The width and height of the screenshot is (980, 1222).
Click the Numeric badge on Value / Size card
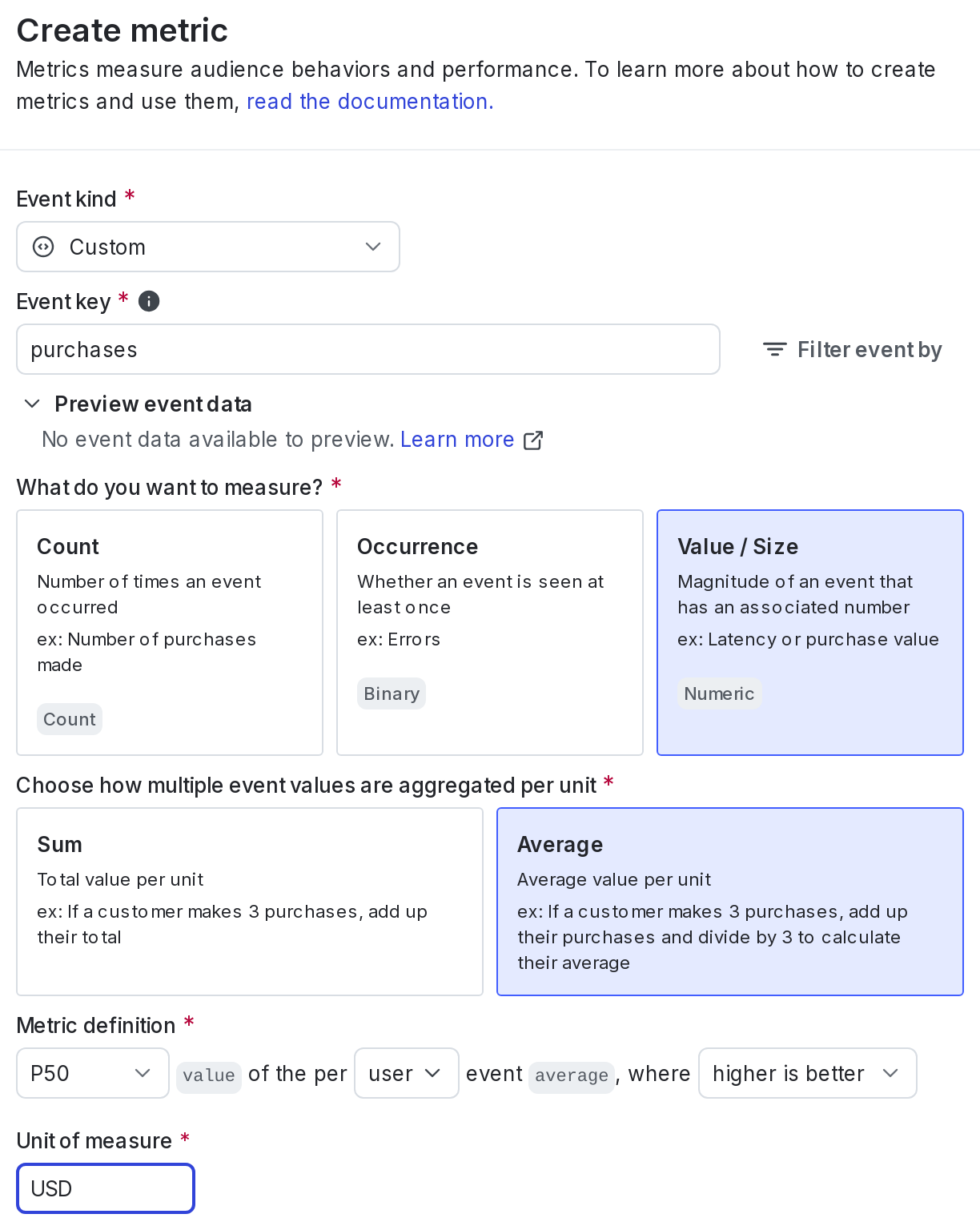(x=718, y=693)
